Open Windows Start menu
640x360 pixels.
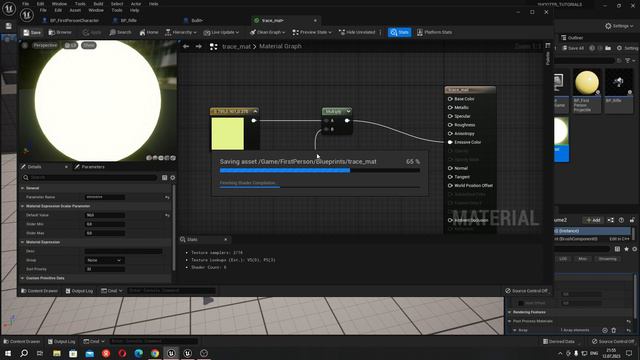tap(8, 353)
